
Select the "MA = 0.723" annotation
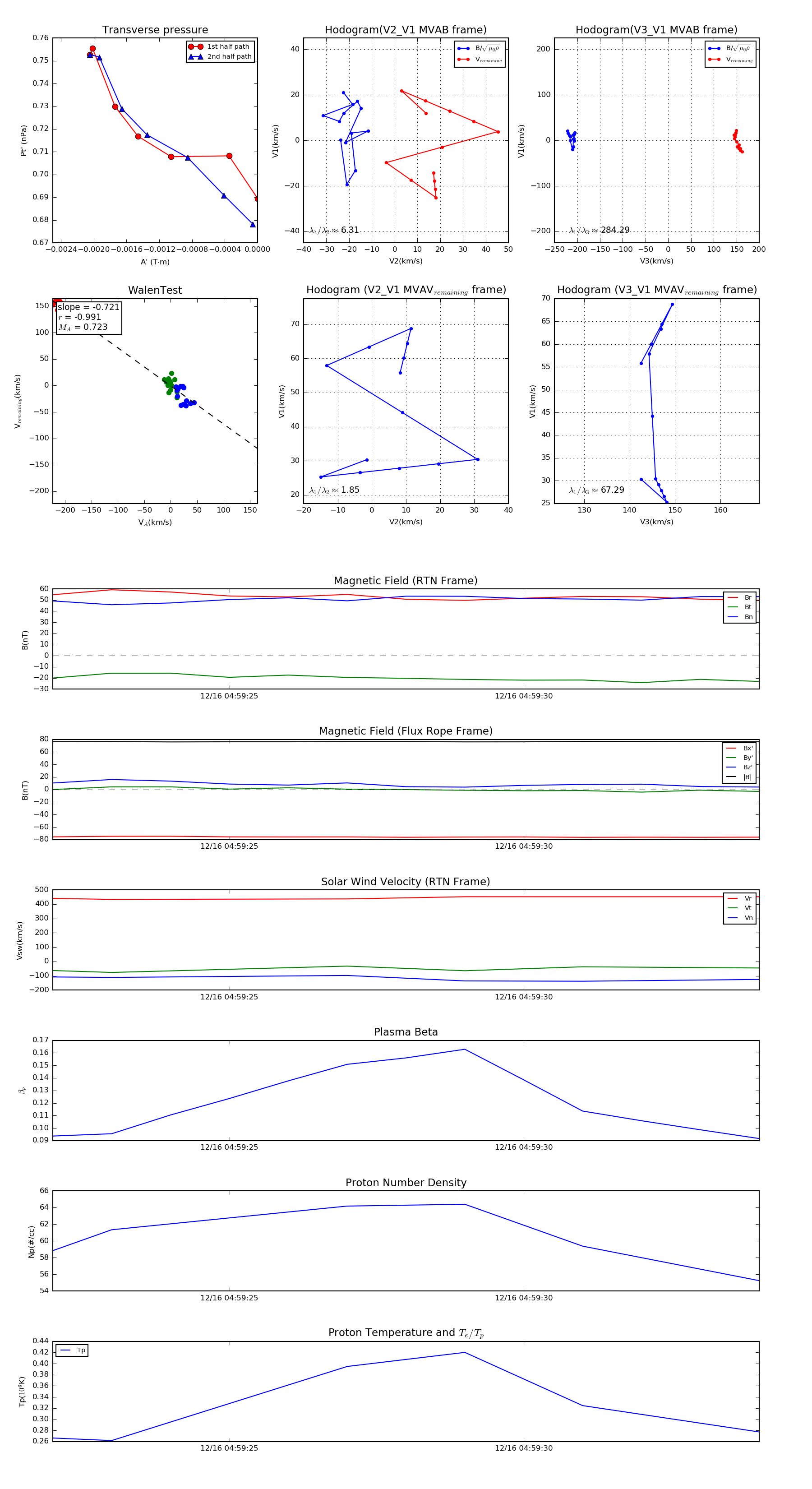pyautogui.click(x=83, y=327)
